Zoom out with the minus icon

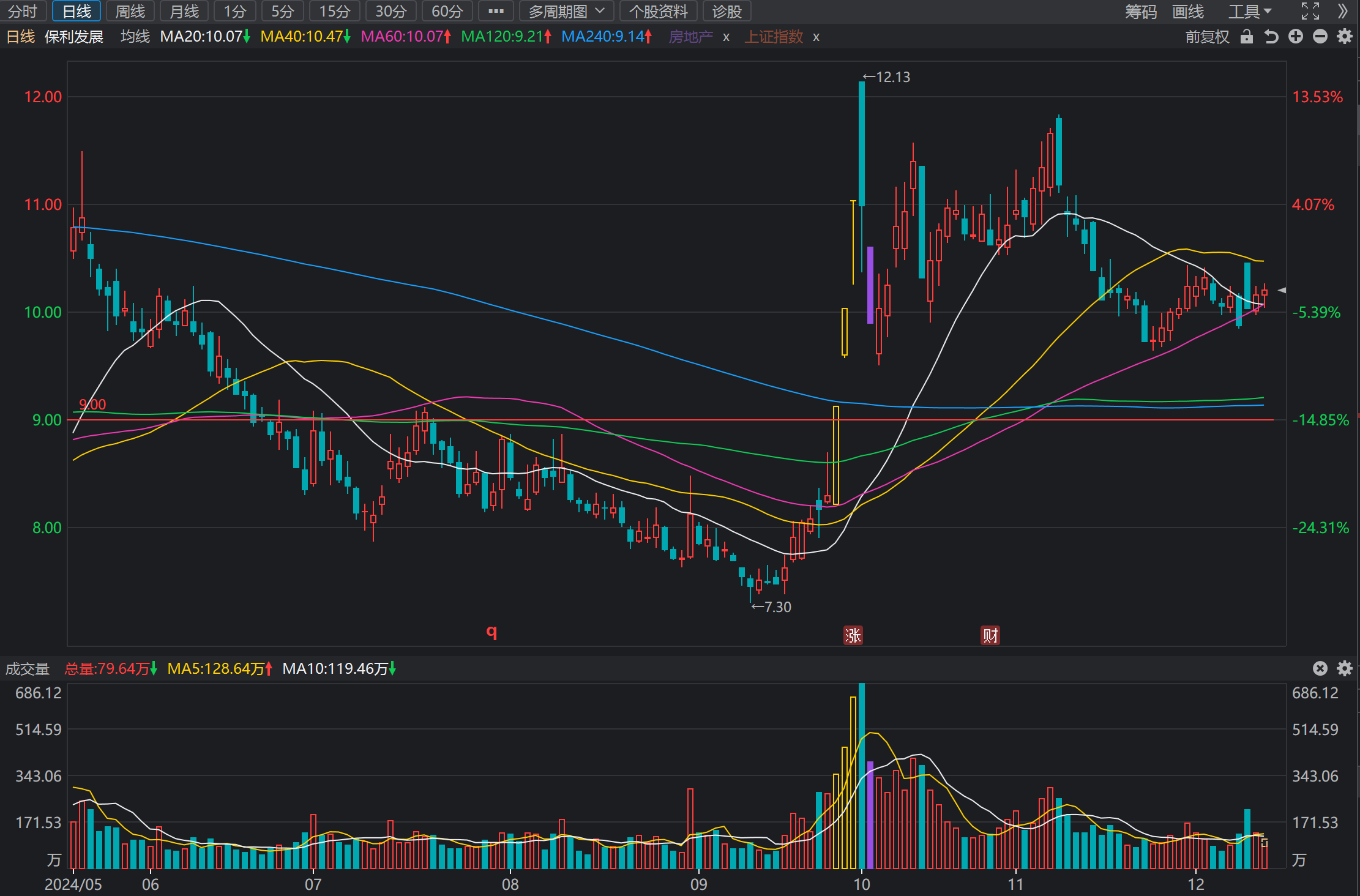click(1320, 37)
